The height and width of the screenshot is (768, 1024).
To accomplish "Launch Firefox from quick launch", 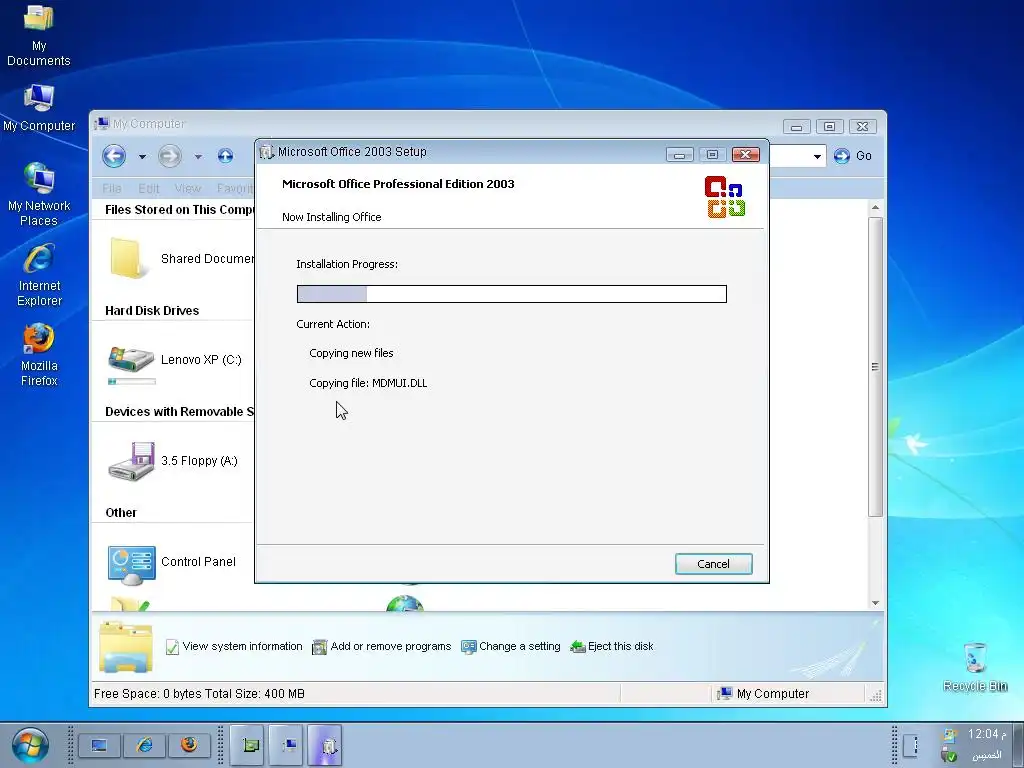I will point(189,745).
